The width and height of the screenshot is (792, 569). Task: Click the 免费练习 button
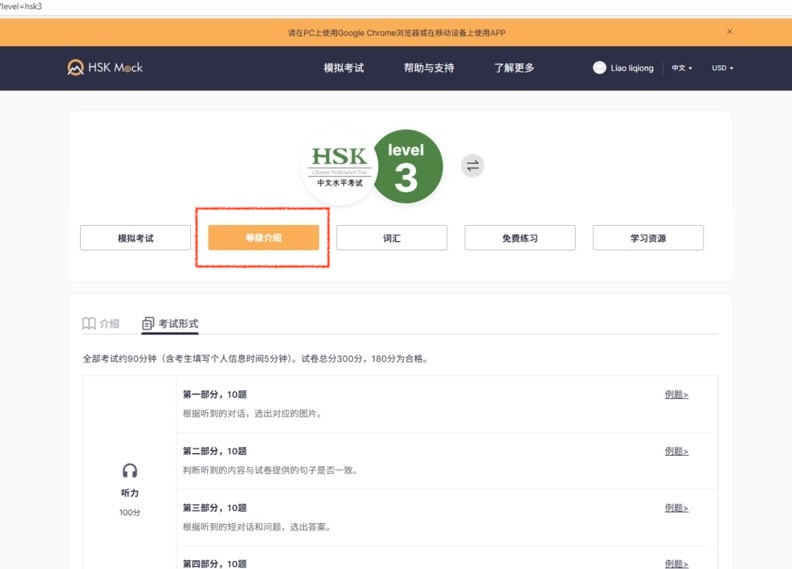pyautogui.click(x=520, y=238)
